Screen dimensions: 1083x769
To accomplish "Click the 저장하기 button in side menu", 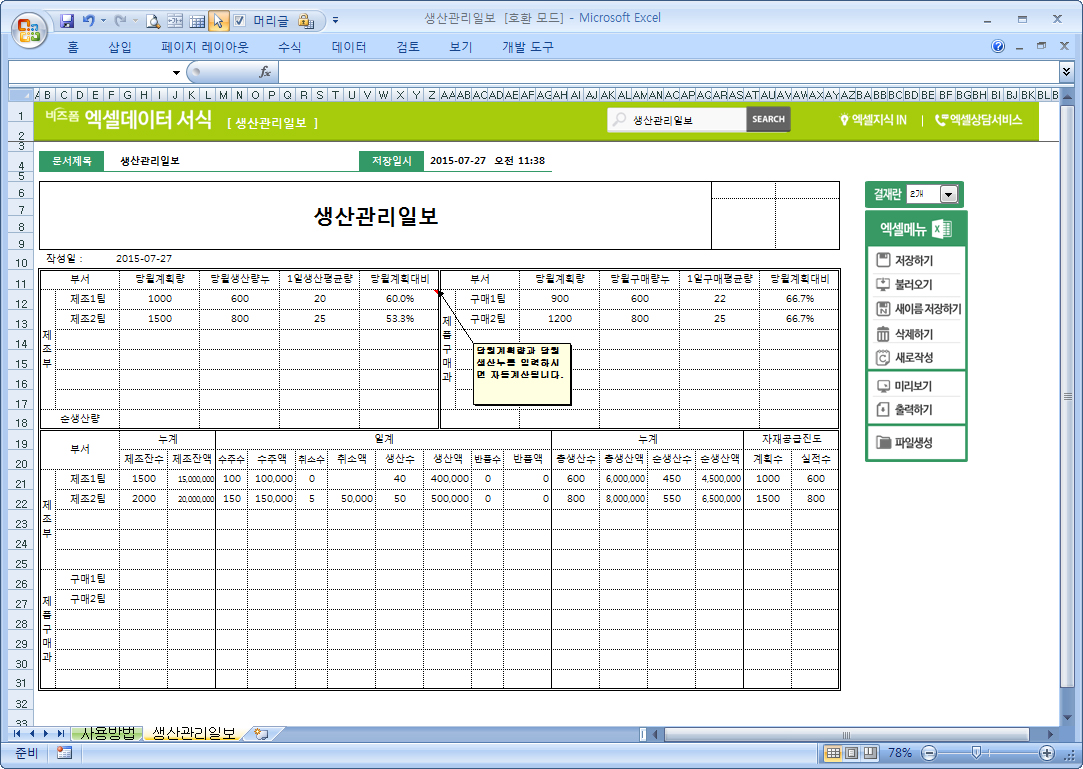I will coord(915,260).
